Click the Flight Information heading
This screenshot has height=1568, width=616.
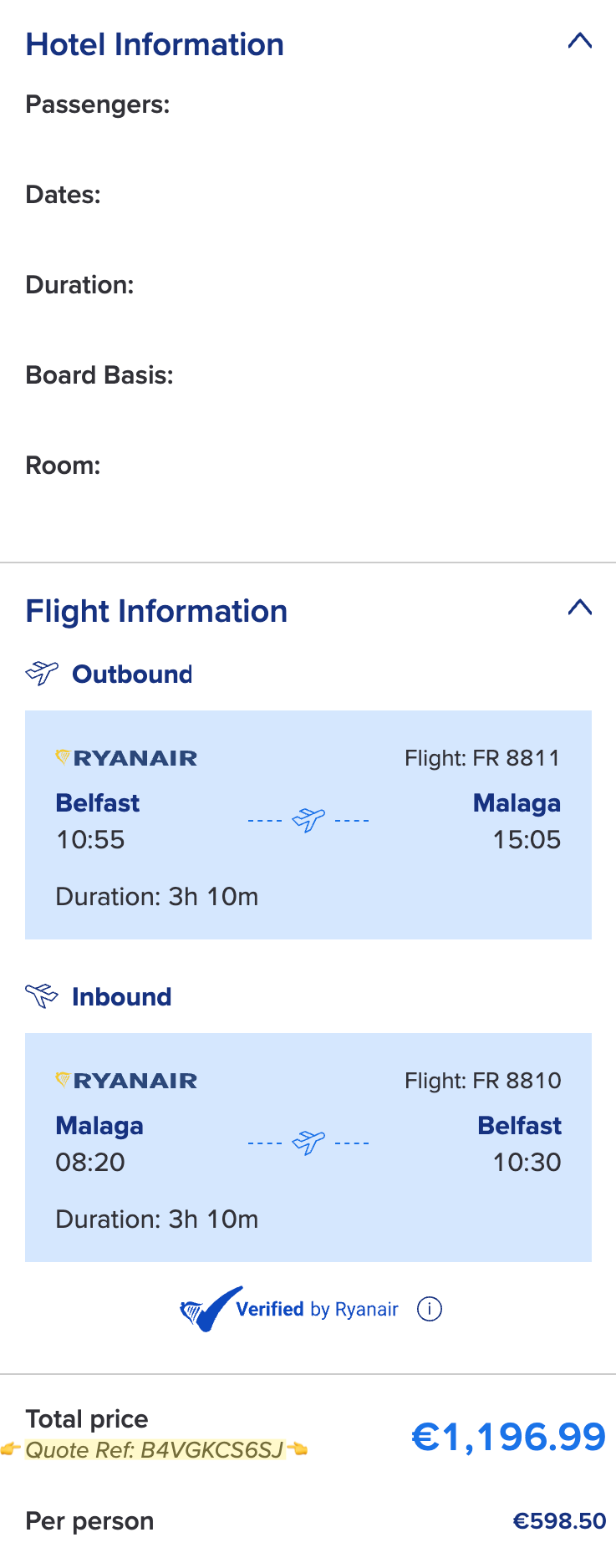[156, 612]
